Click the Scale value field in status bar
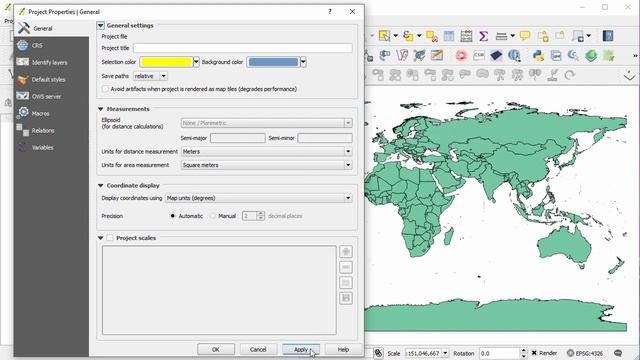 click(x=423, y=353)
